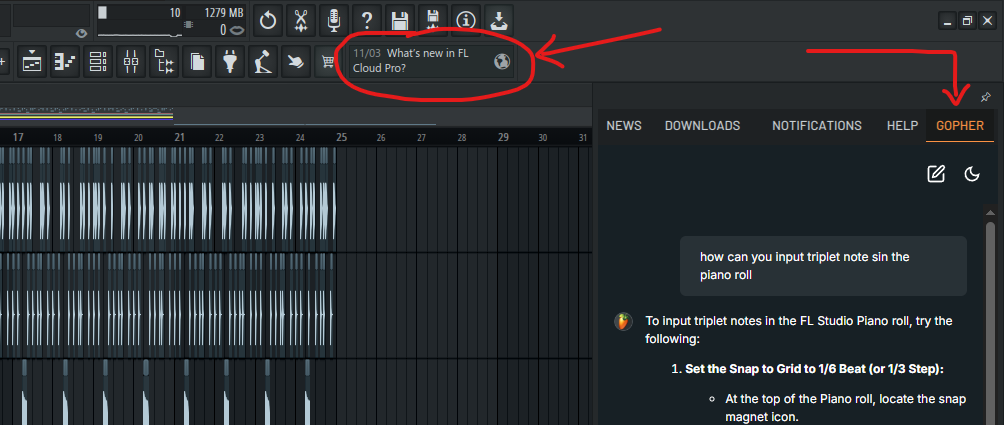Click the pointing hand toolbar icon

coord(296,61)
